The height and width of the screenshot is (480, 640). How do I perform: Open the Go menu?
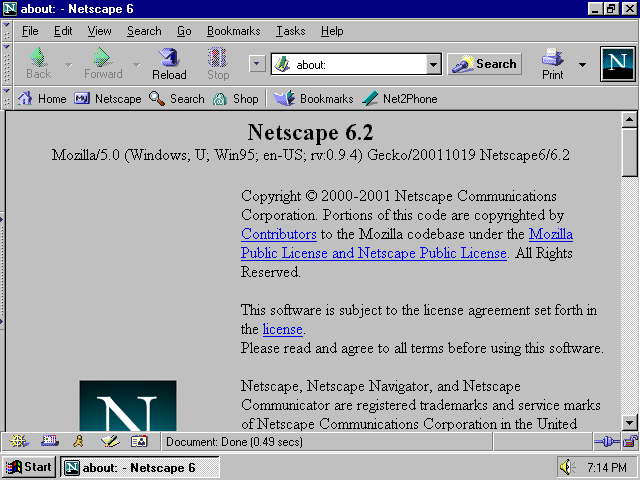184,31
